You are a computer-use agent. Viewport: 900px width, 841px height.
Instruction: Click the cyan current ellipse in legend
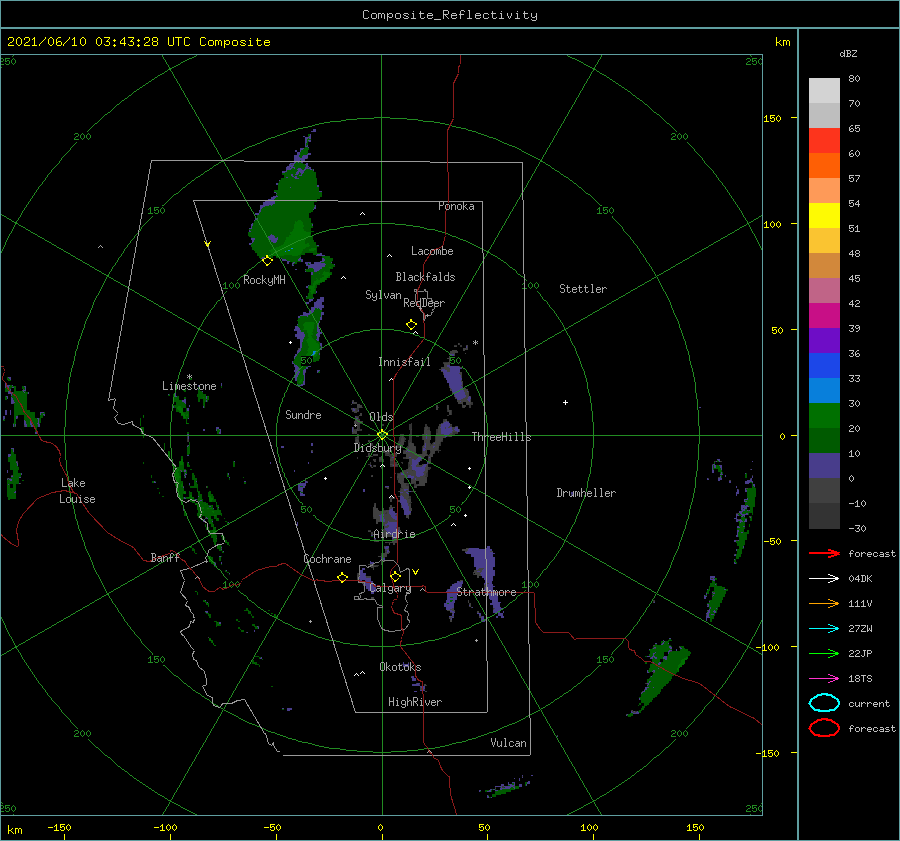(x=824, y=703)
